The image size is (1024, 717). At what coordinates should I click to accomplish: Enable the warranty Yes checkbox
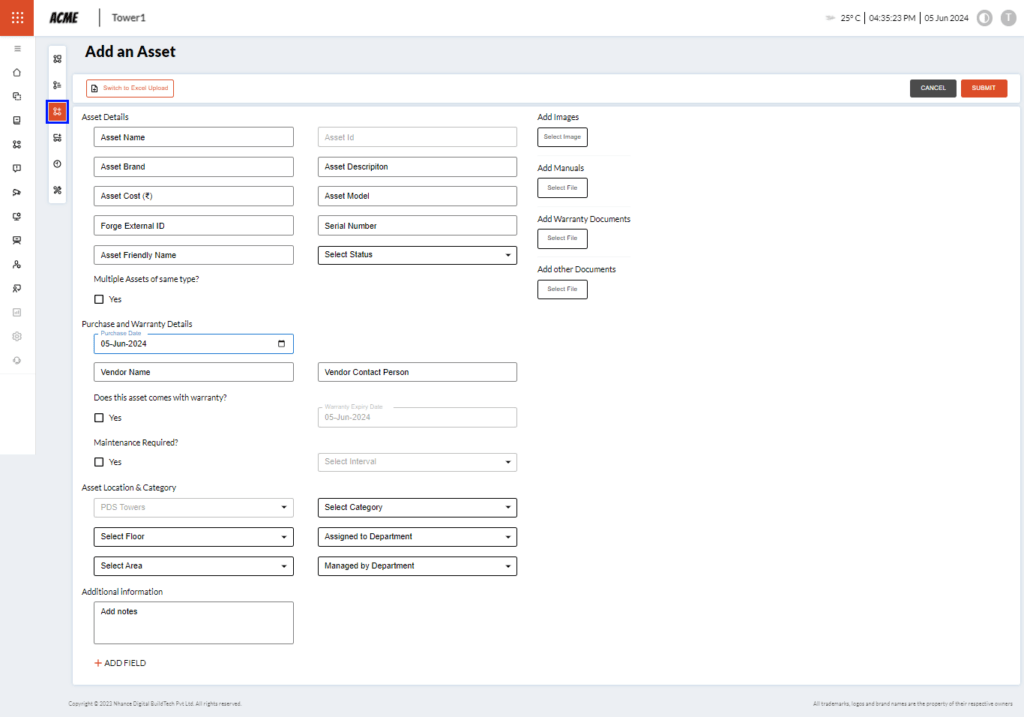99,418
